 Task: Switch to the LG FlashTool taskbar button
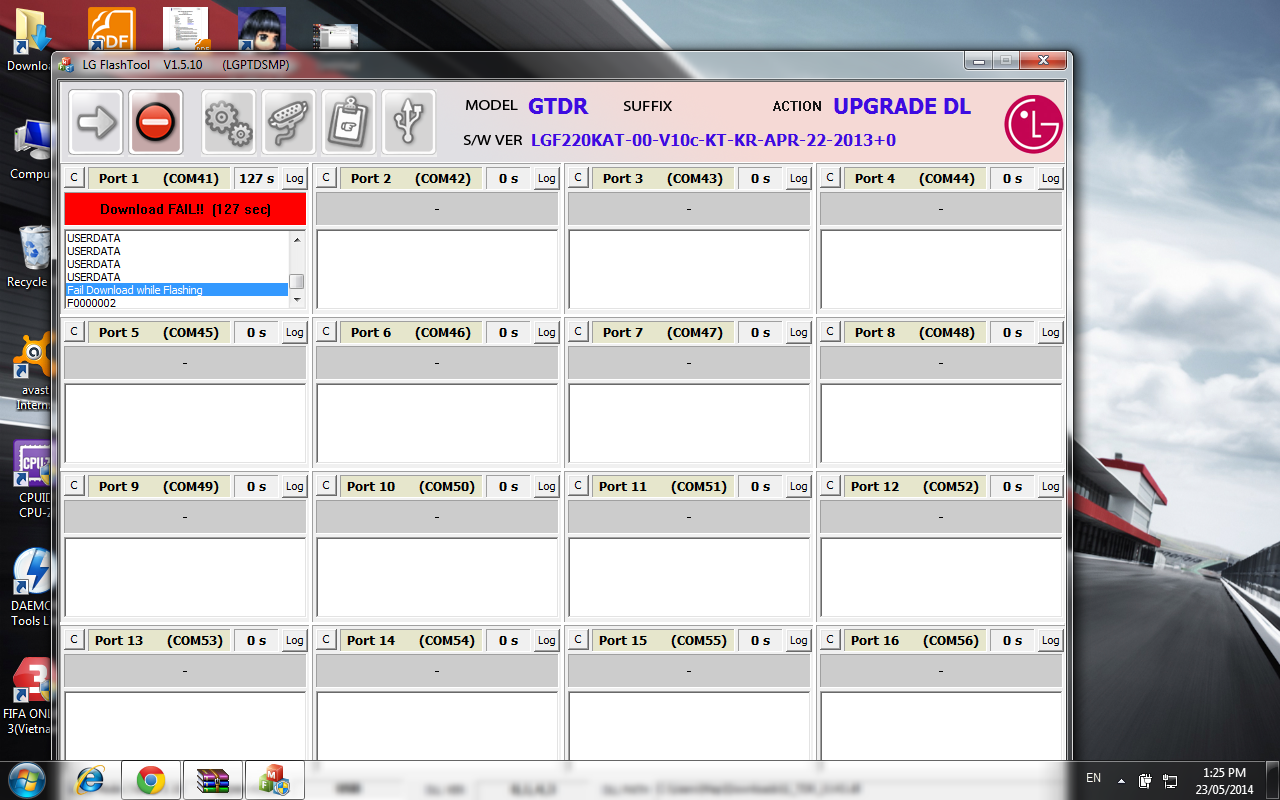275,780
